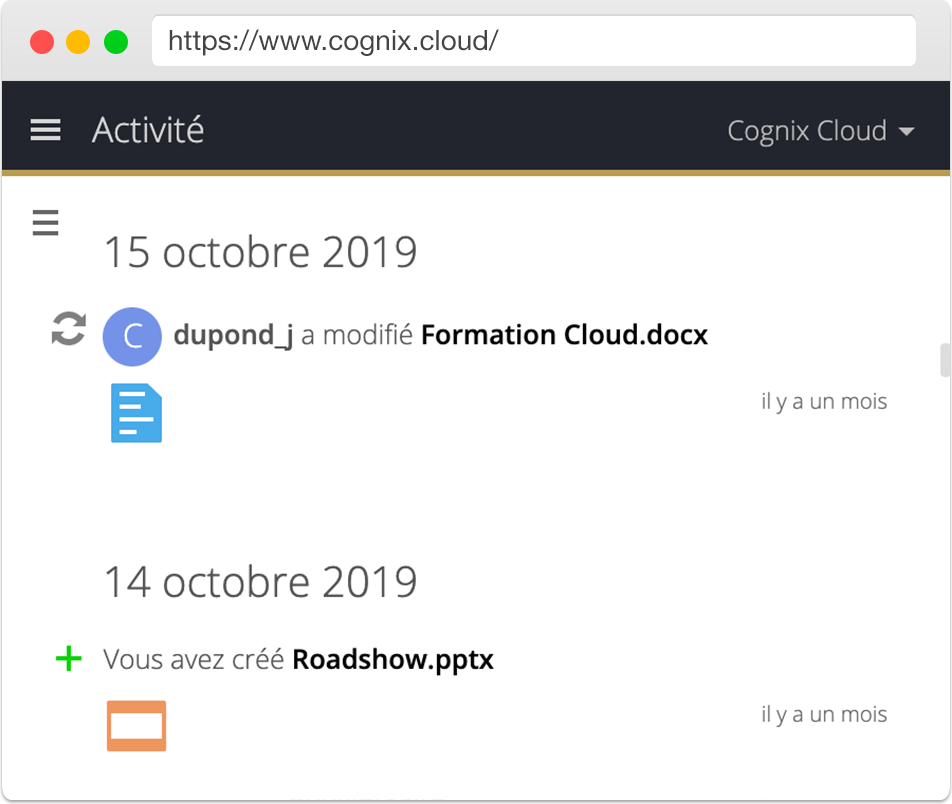Click the sync icon next to dupond_j

point(69,329)
